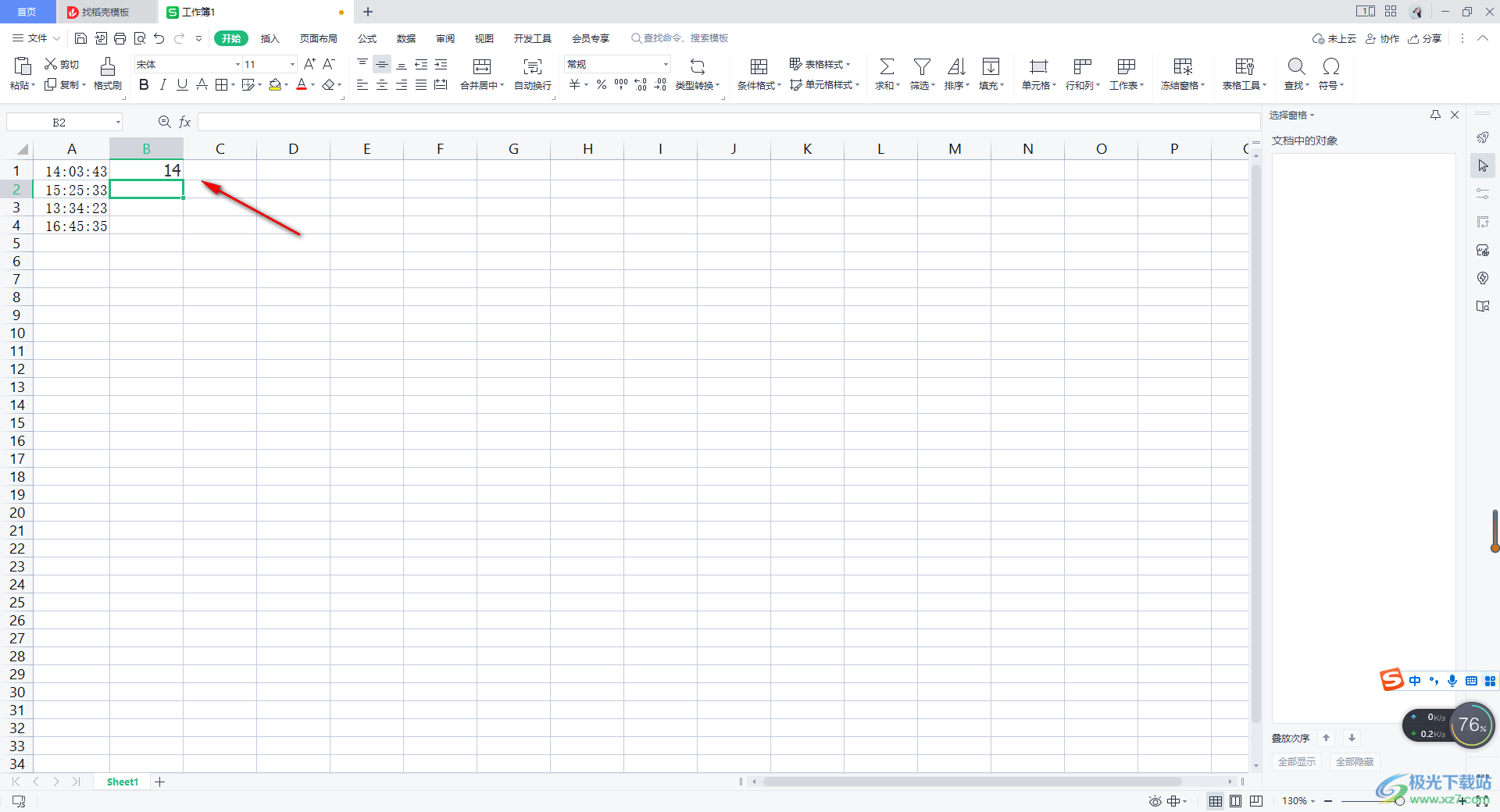Decrease font size with A- icon
Screen dimensions: 1500x812
[329, 64]
